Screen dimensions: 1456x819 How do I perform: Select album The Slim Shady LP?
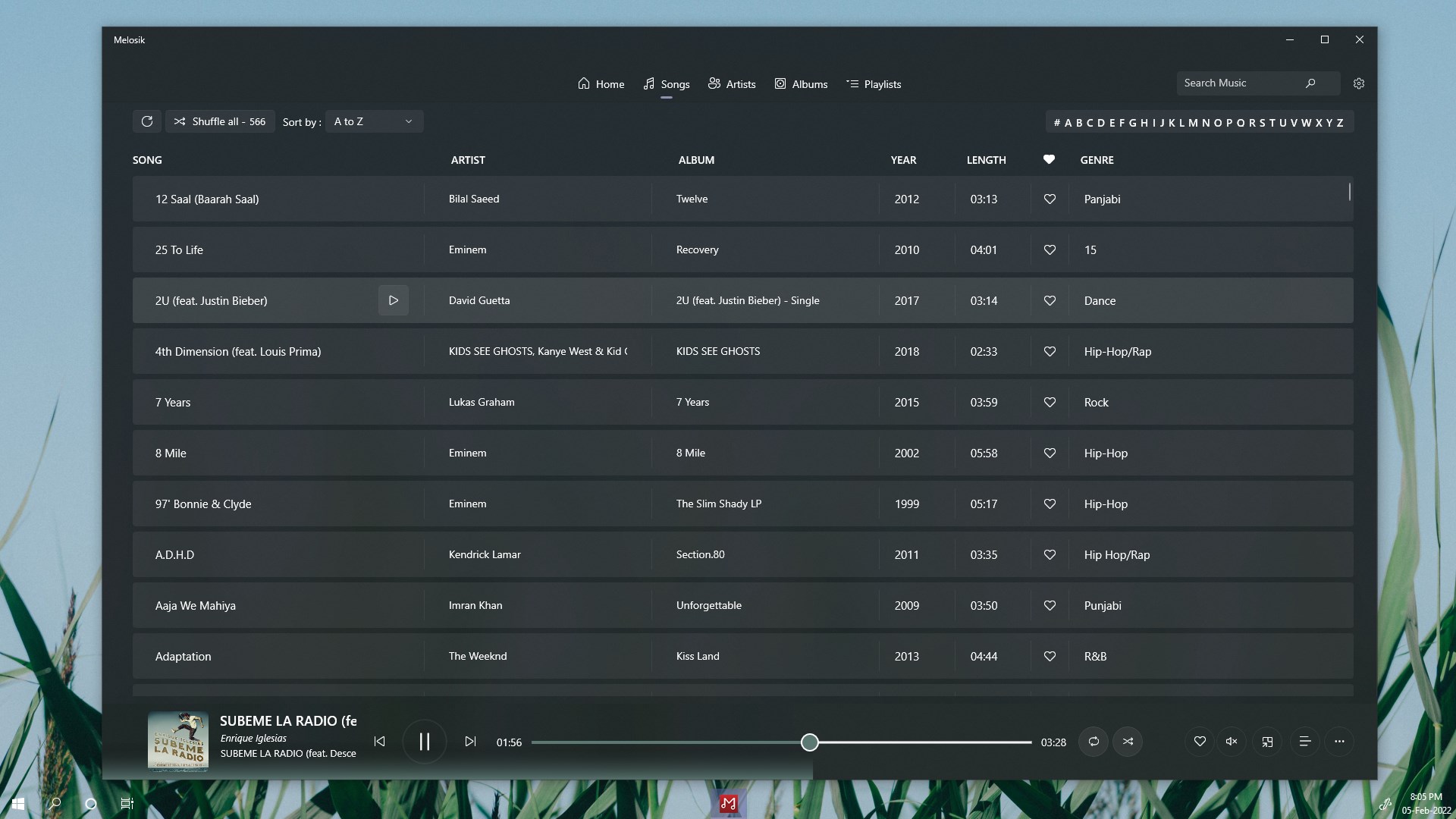[x=719, y=504]
